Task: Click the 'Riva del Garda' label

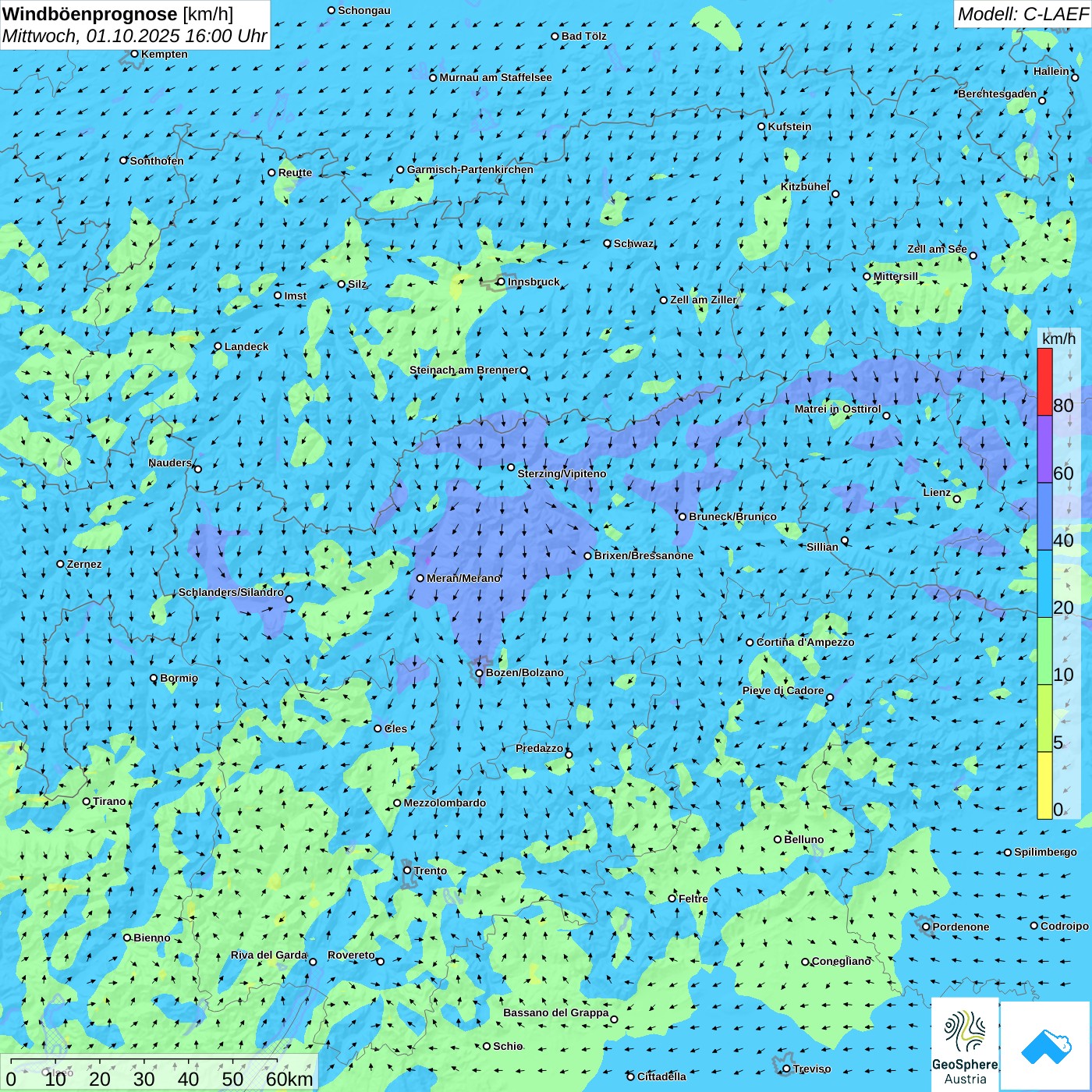Action: pyautogui.click(x=269, y=955)
